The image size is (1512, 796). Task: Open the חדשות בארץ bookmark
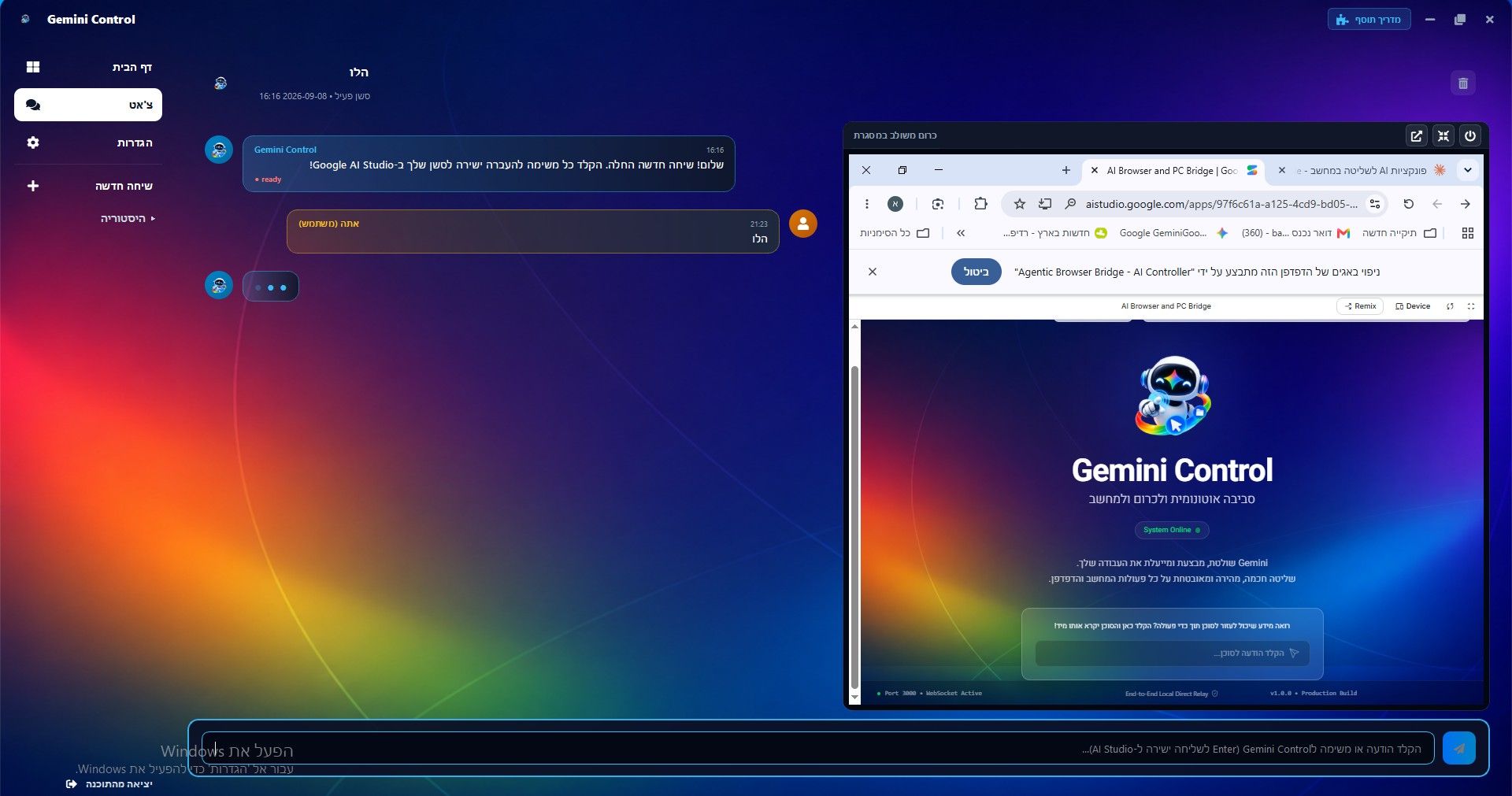pos(1055,233)
